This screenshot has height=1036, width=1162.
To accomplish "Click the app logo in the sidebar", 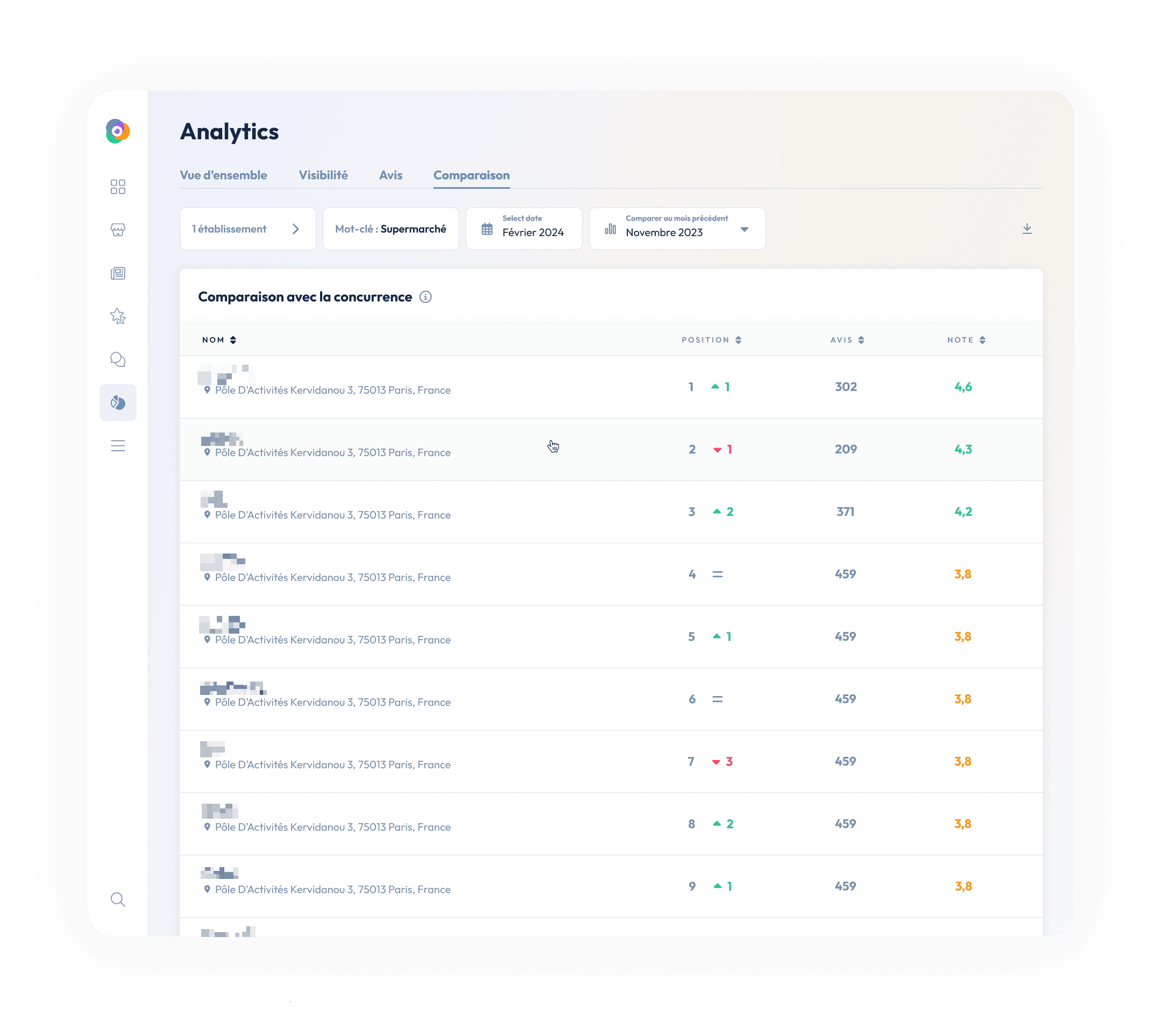I will [x=118, y=131].
